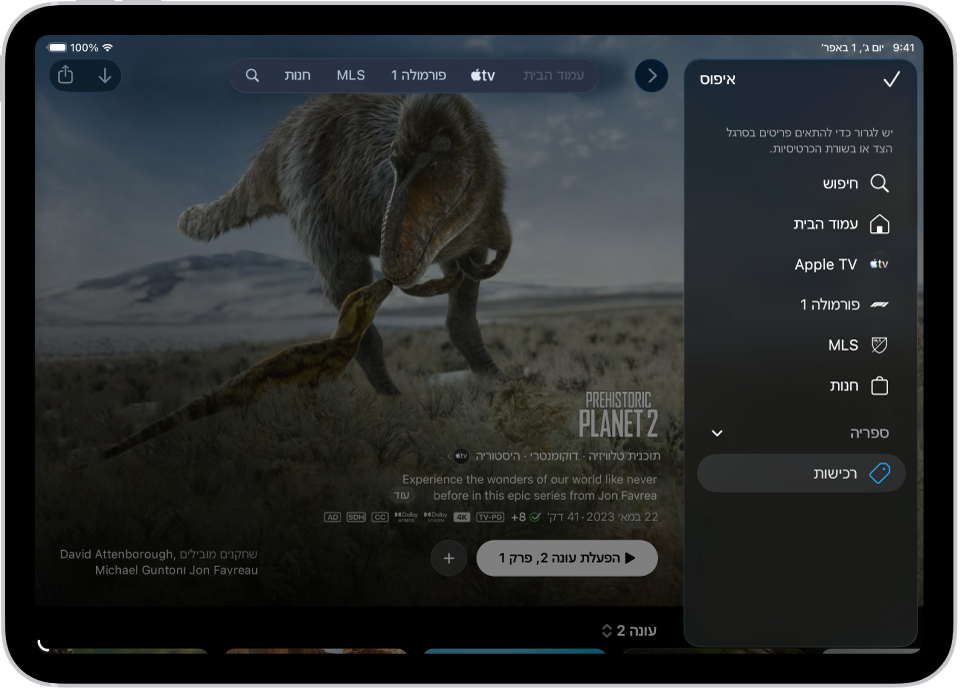Tap the TV-PG rating badge

coord(490,517)
